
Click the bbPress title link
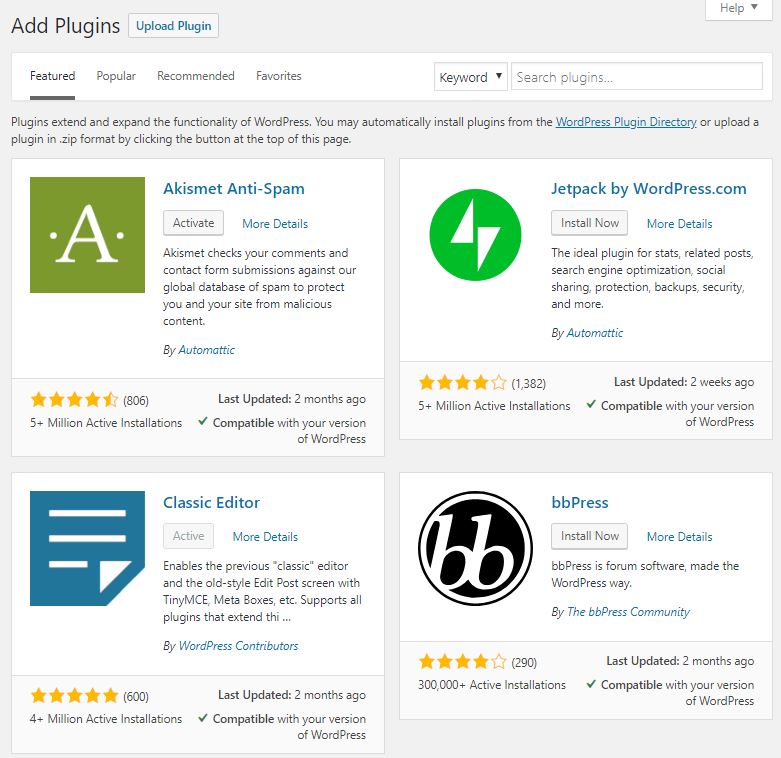[x=580, y=503]
